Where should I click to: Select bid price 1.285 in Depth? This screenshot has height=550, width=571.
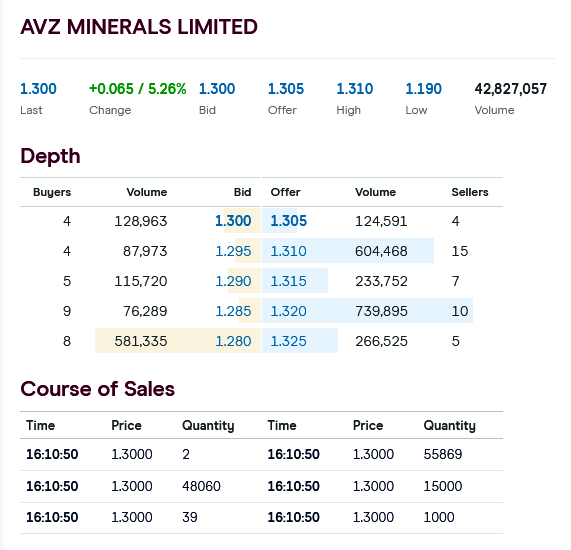(233, 311)
